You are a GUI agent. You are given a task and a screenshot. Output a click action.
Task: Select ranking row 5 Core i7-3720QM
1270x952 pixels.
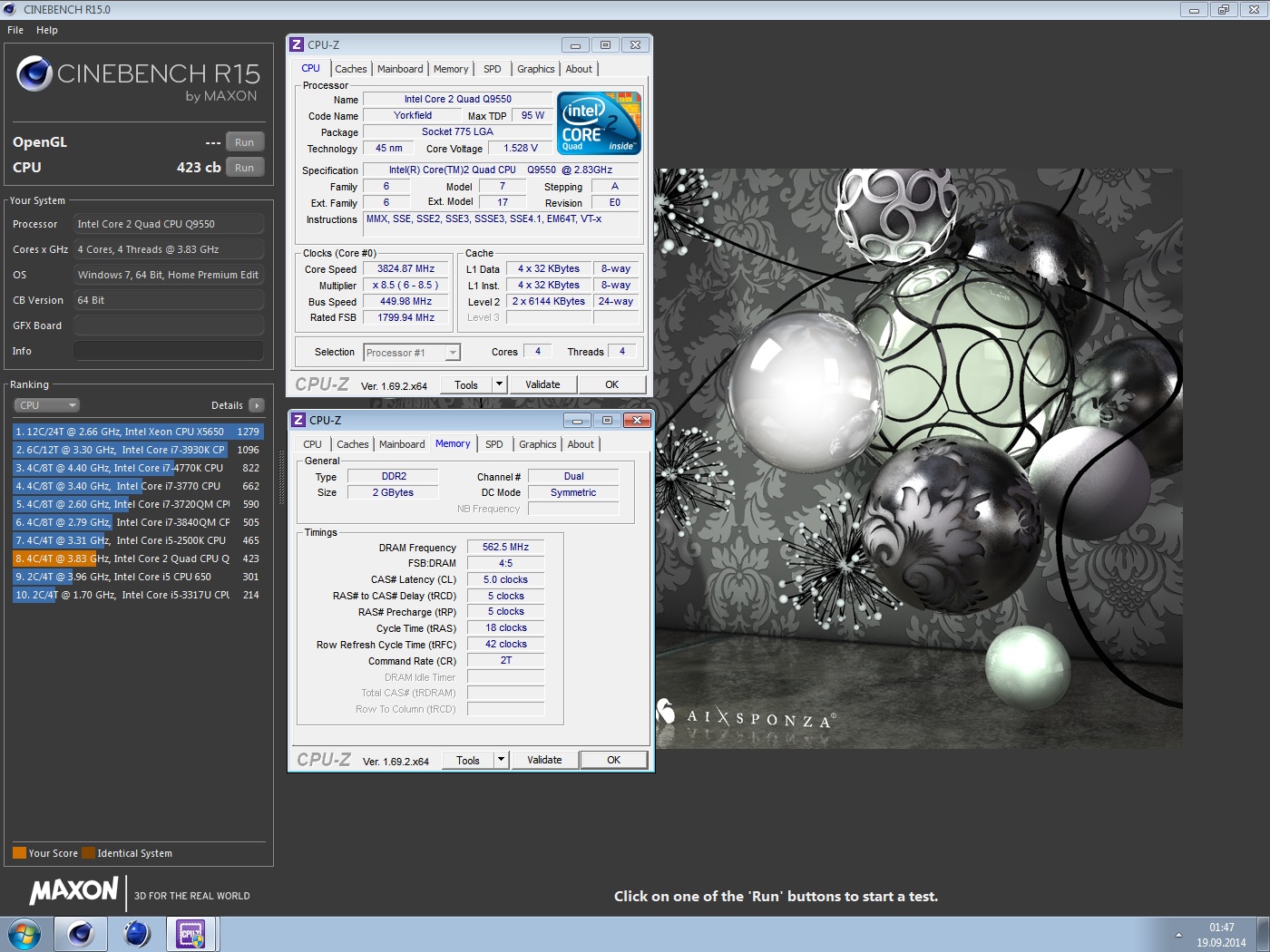click(x=138, y=504)
